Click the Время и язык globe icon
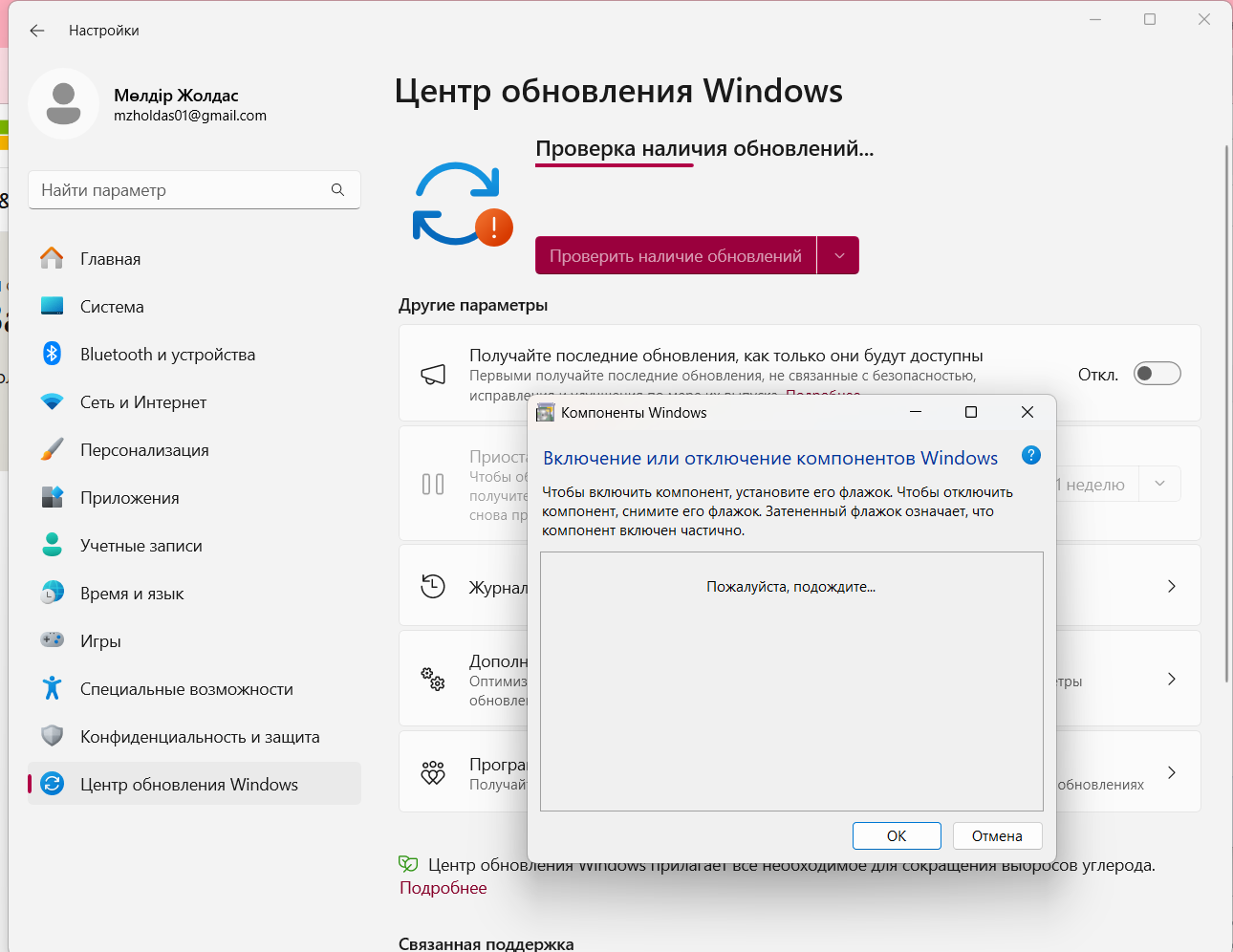Screen dimensions: 1233x952 53,593
